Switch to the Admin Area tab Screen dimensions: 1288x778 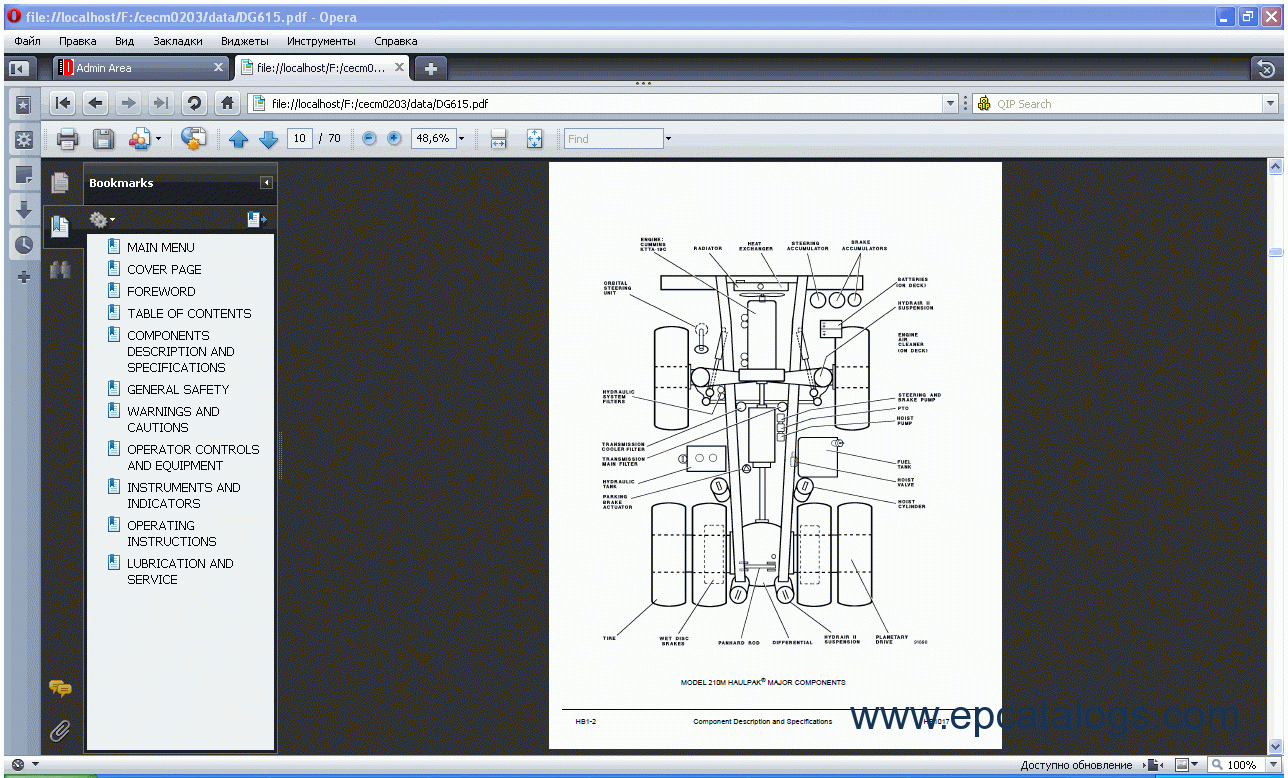point(140,68)
